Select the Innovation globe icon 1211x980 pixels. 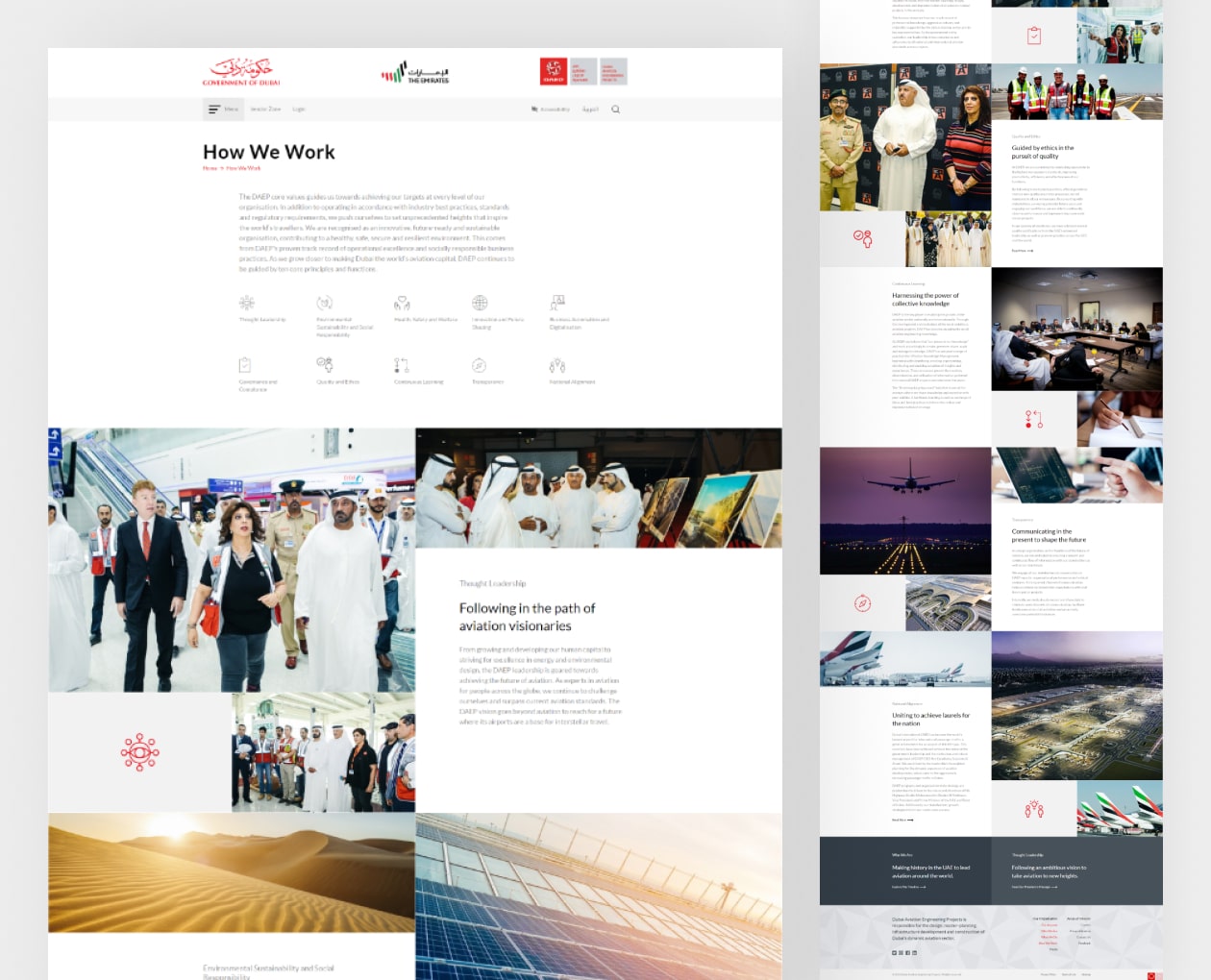[480, 303]
